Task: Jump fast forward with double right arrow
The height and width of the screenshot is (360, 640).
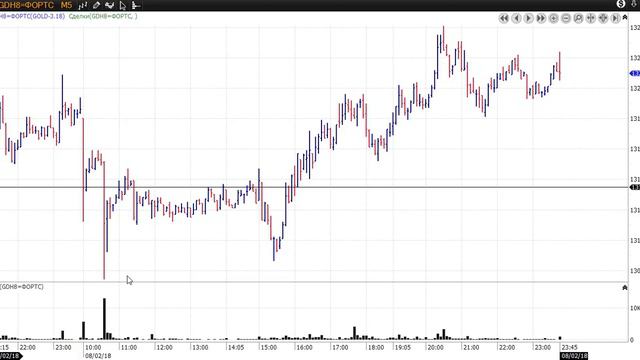Action: (x=541, y=18)
